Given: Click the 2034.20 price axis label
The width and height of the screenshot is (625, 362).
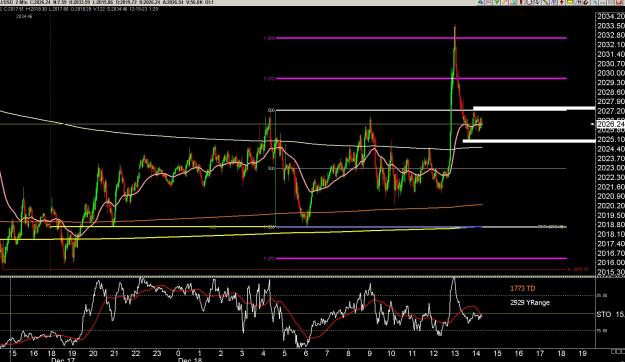Looking at the screenshot, I should [611, 16].
